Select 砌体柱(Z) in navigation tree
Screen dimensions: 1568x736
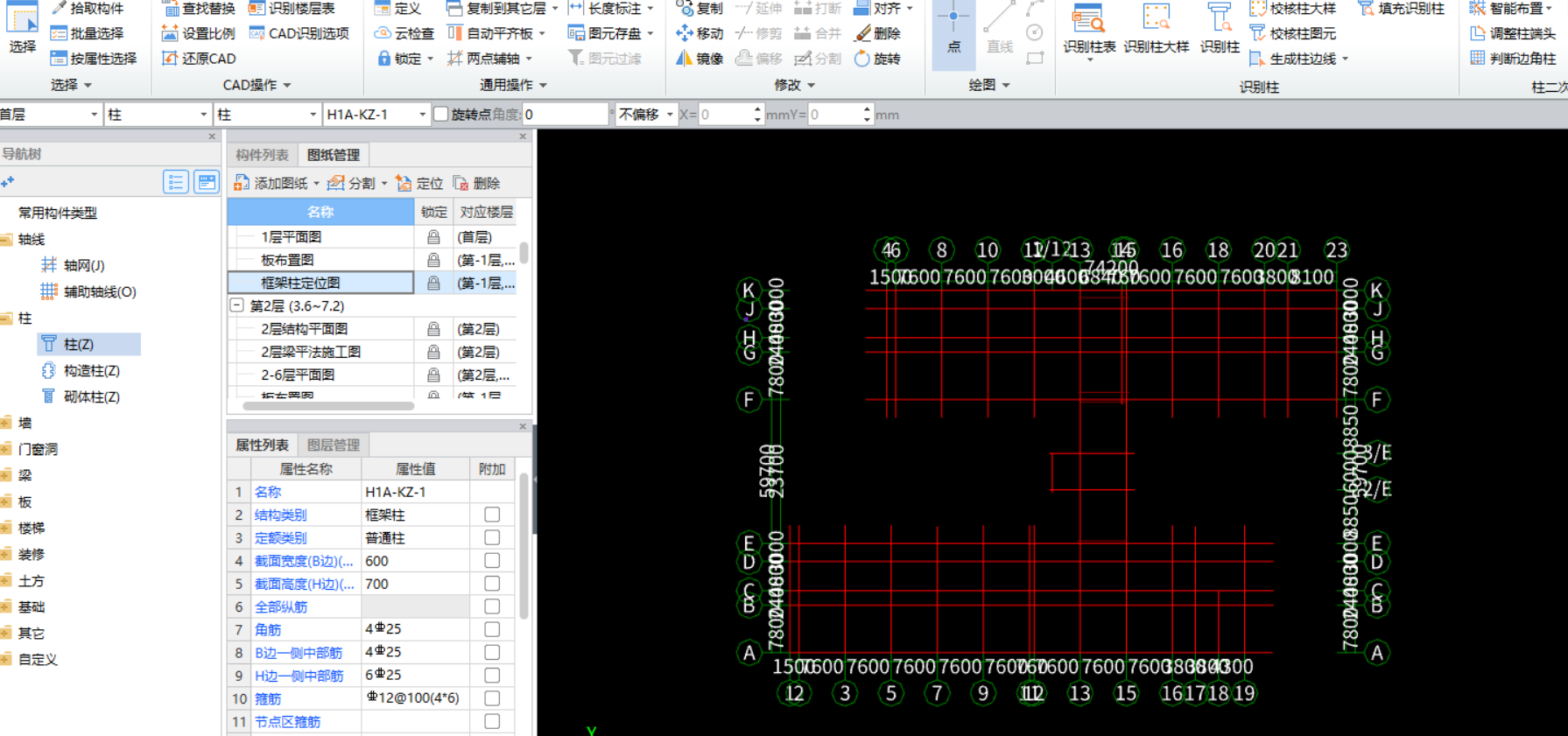pyautogui.click(x=81, y=396)
